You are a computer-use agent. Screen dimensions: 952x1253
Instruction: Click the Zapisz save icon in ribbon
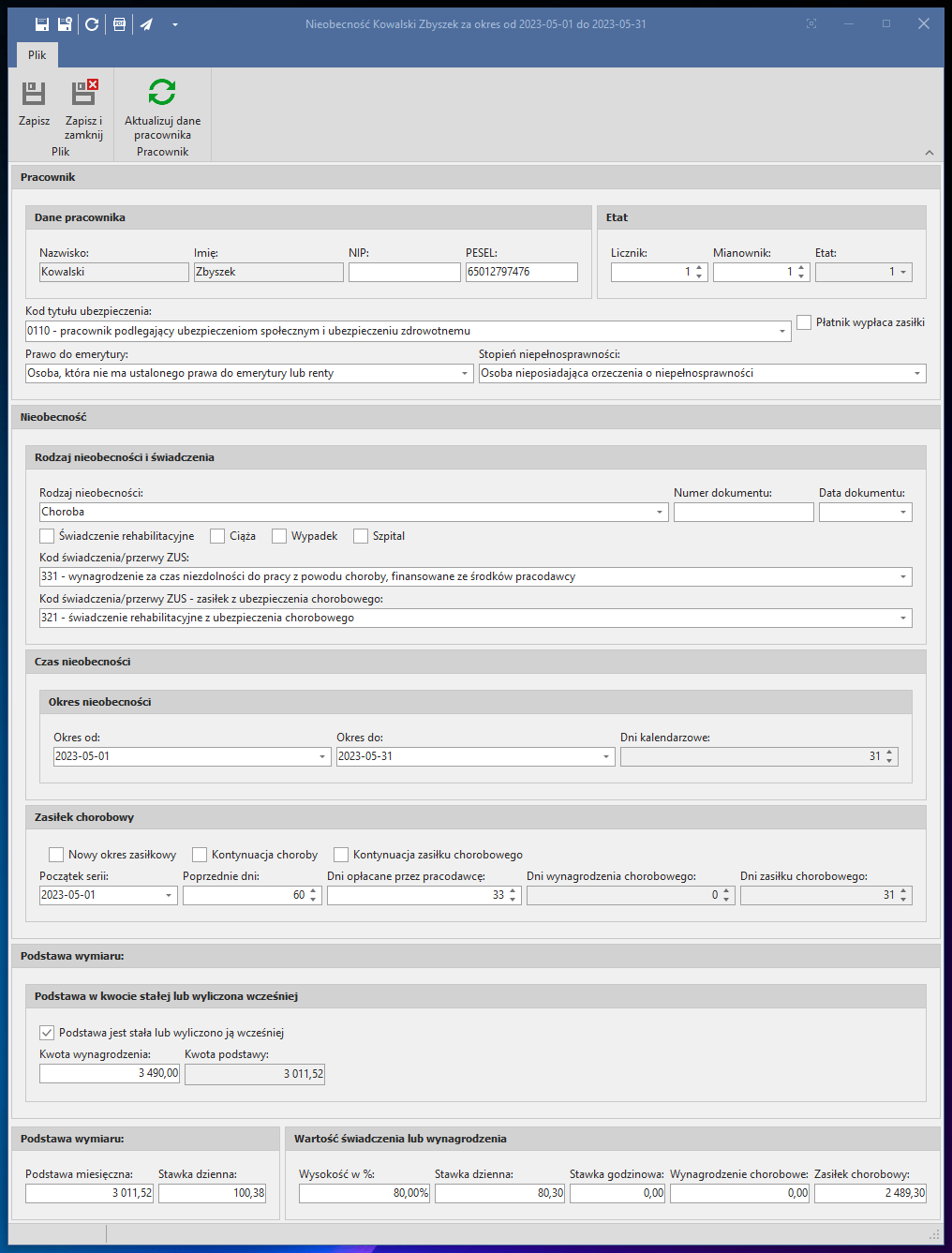34,93
